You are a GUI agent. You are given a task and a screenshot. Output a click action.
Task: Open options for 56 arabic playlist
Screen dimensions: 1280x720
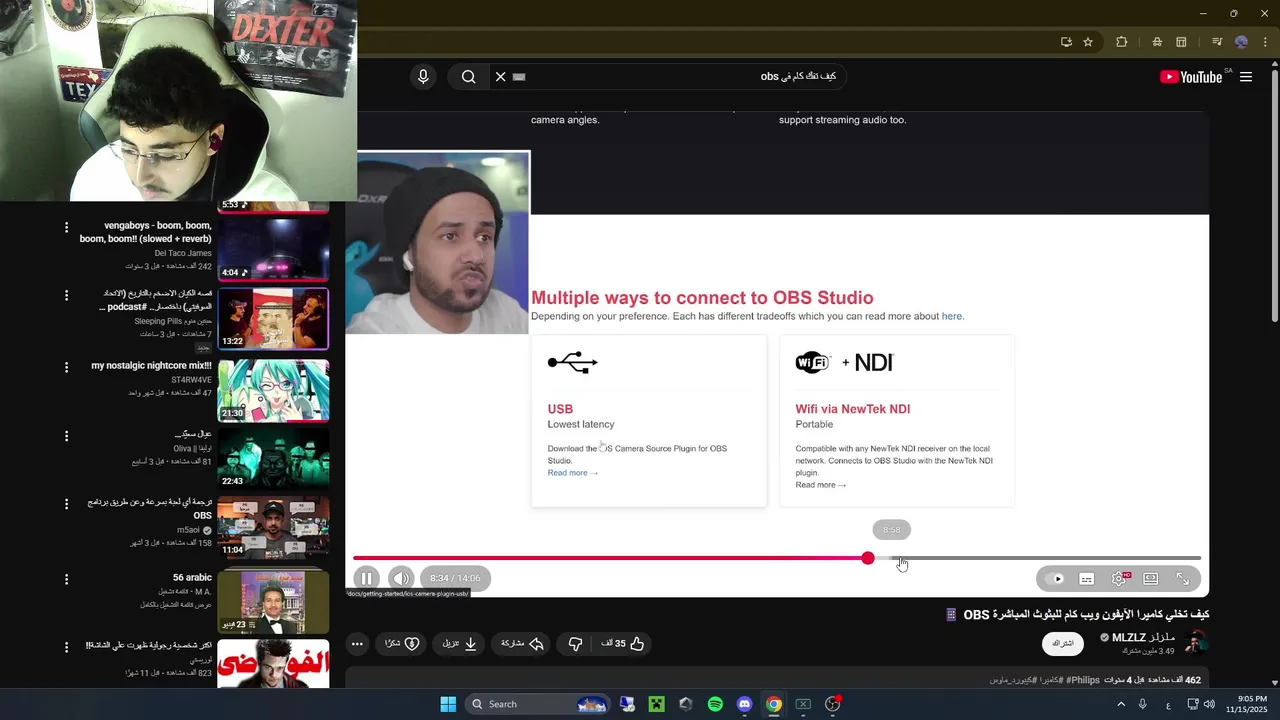coord(66,579)
